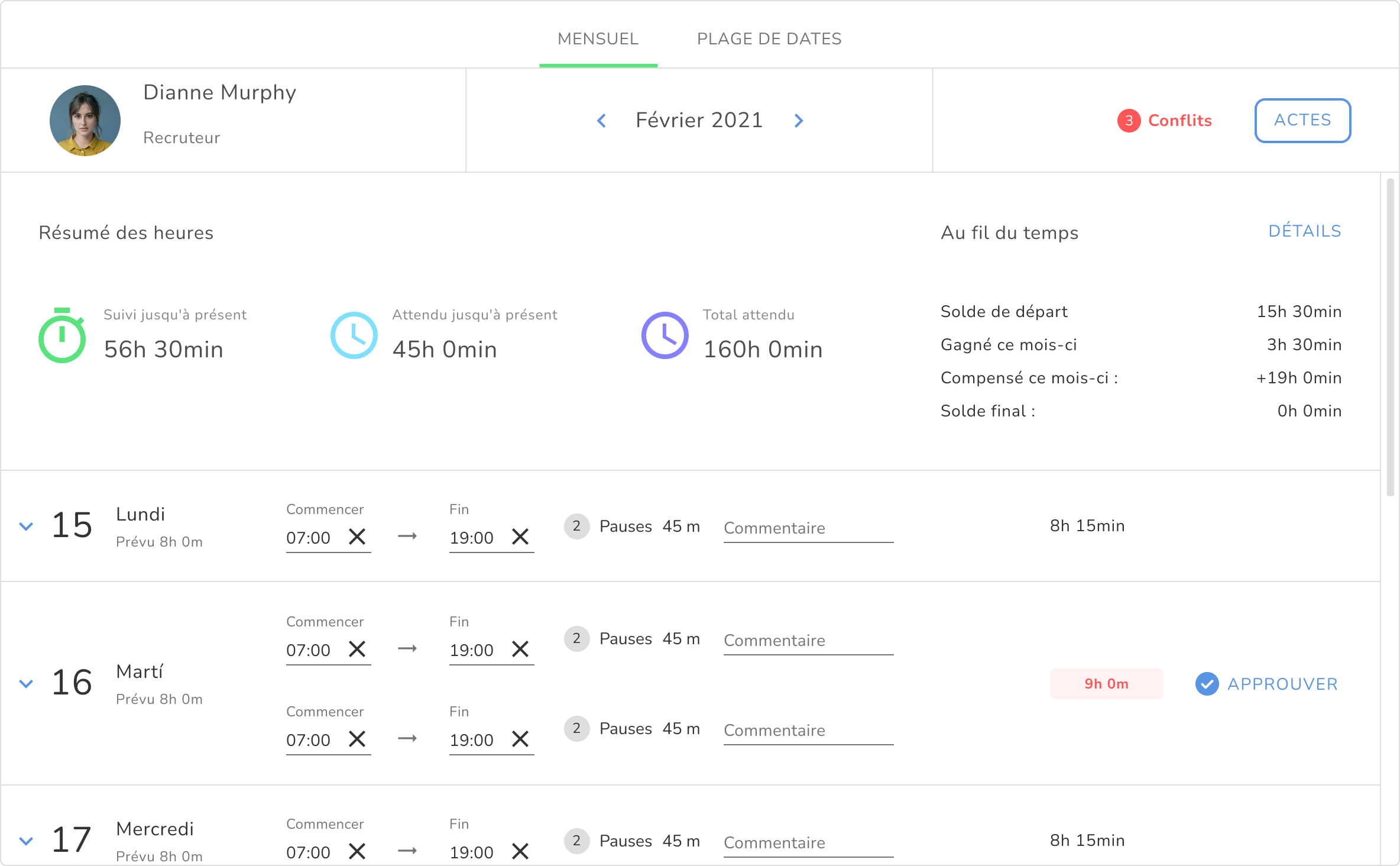Click the purple total expected clock icon

point(665,335)
